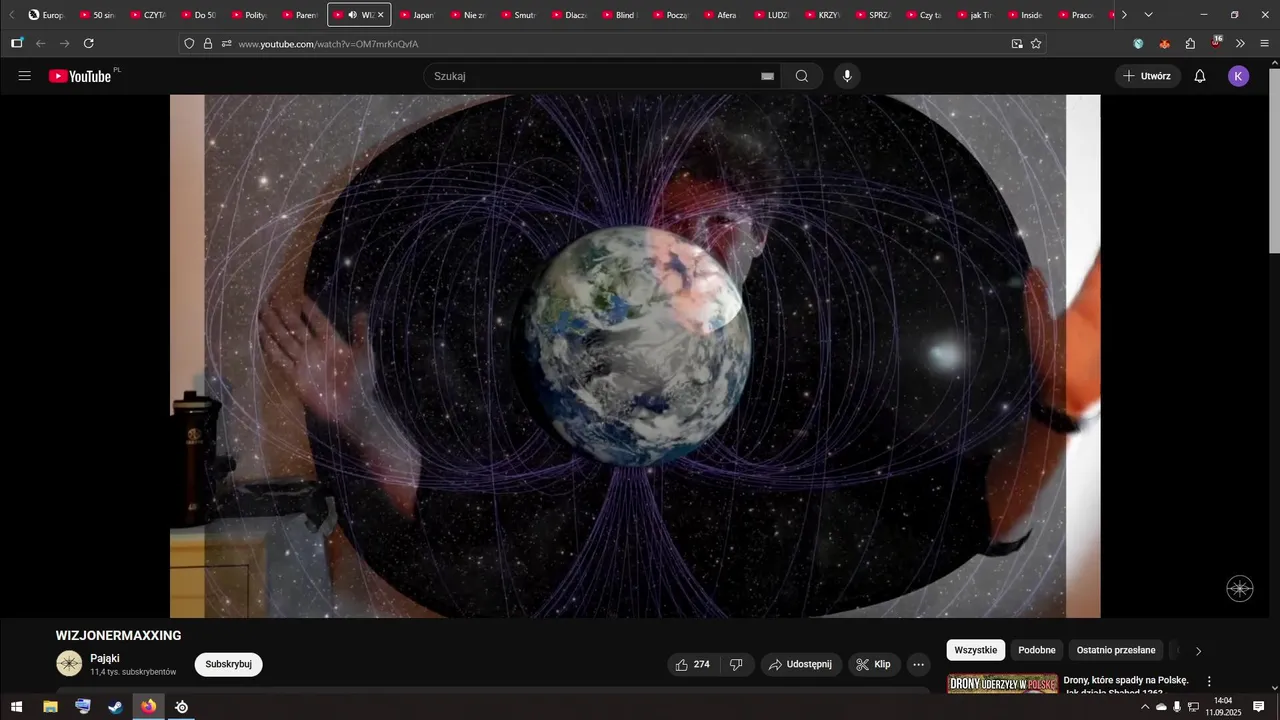This screenshot has width=1280, height=720.
Task: Switch to the KRZYW tab
Action: pyautogui.click(x=822, y=15)
